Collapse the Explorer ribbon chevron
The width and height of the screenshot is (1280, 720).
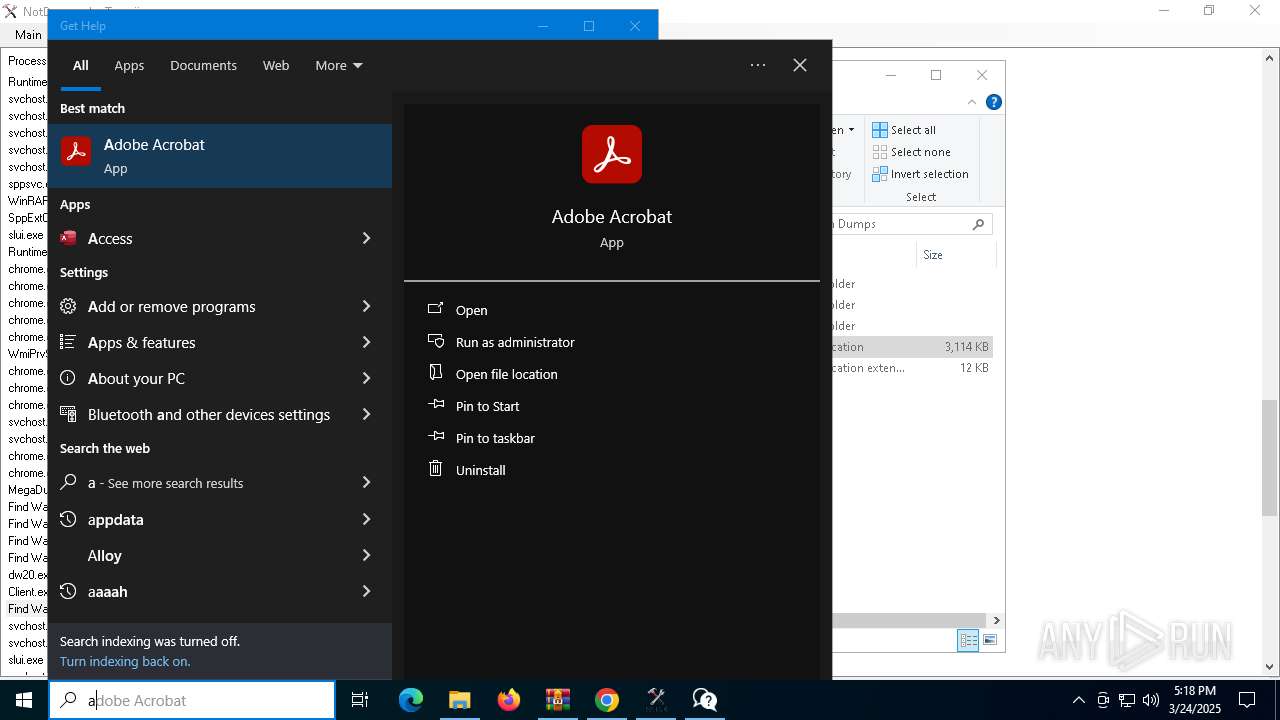point(971,102)
